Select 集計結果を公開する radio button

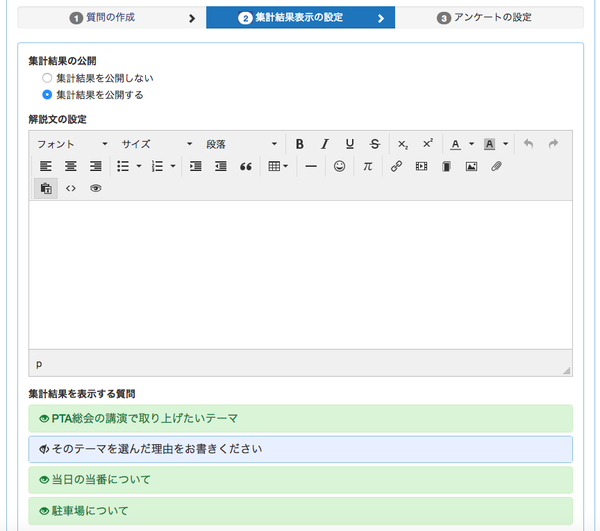coord(47,95)
